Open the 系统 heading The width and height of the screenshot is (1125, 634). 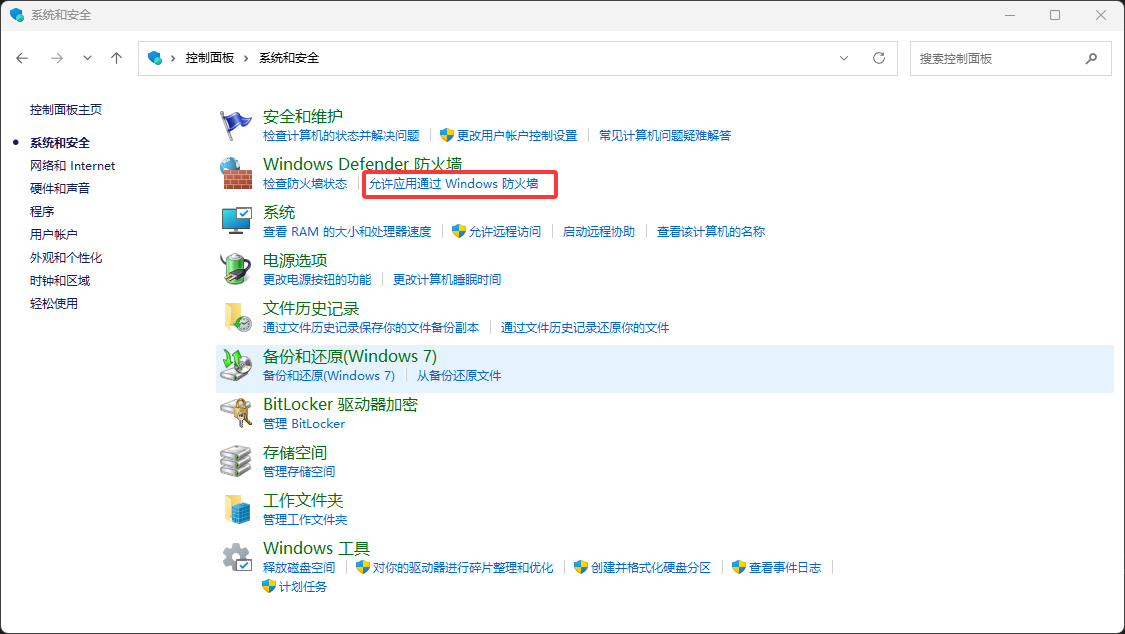pyautogui.click(x=279, y=212)
